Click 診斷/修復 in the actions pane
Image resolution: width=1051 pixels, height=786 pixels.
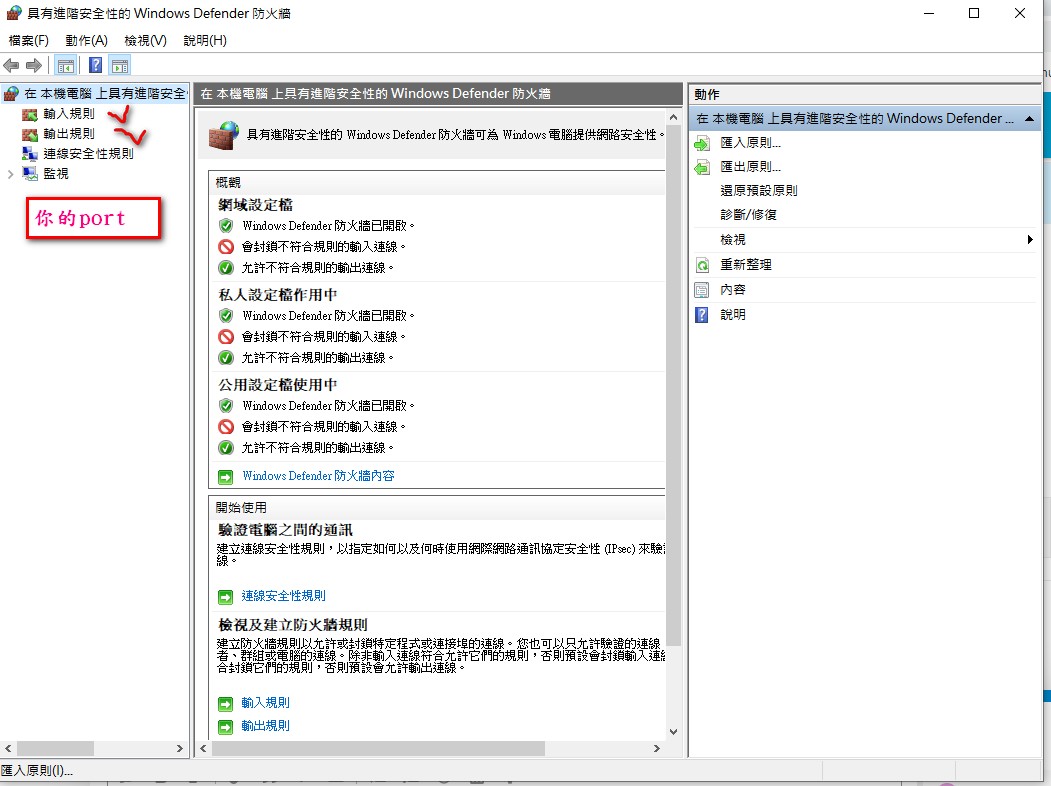pyautogui.click(x=748, y=215)
